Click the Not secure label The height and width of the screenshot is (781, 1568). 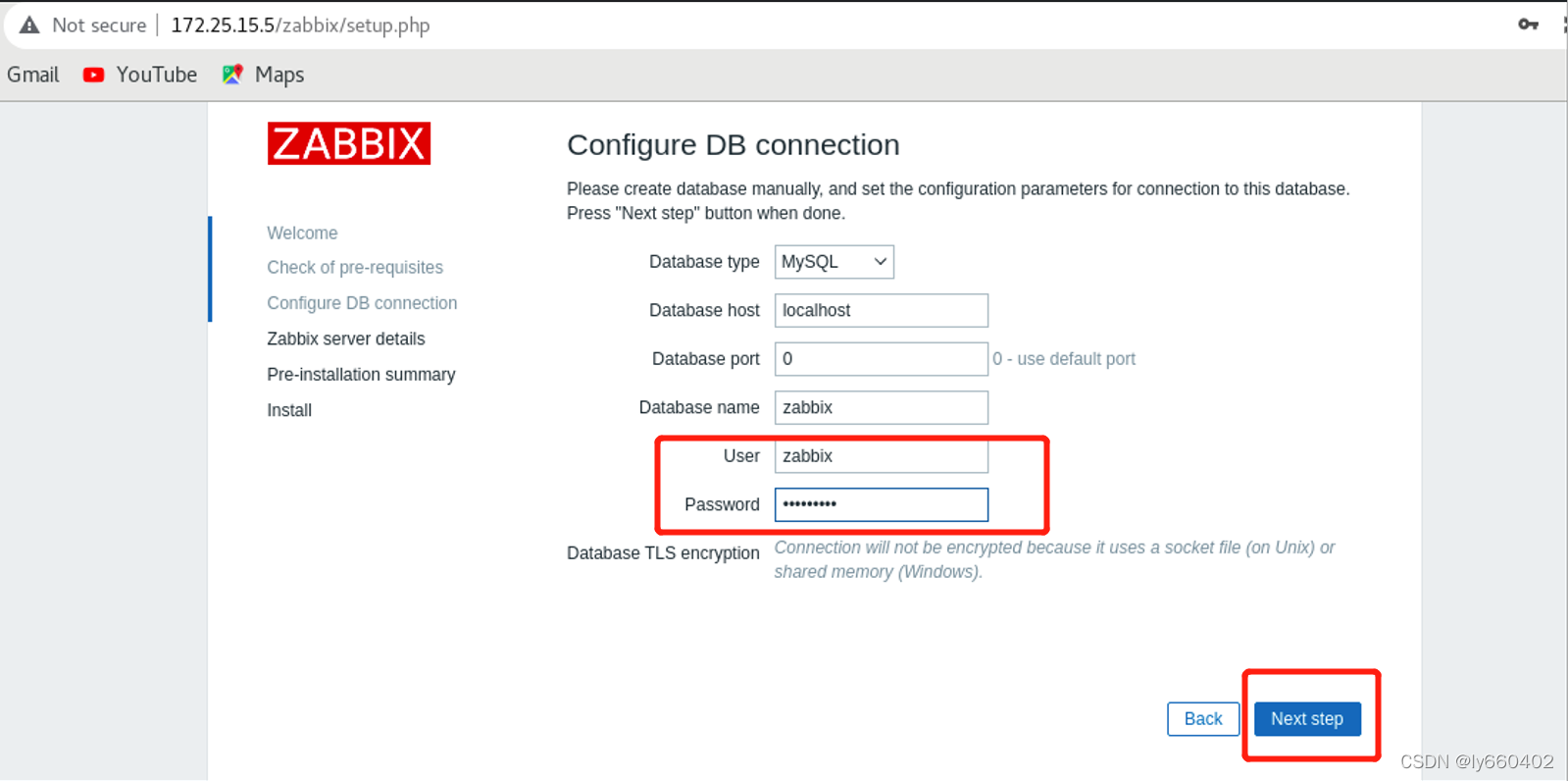[x=99, y=26]
